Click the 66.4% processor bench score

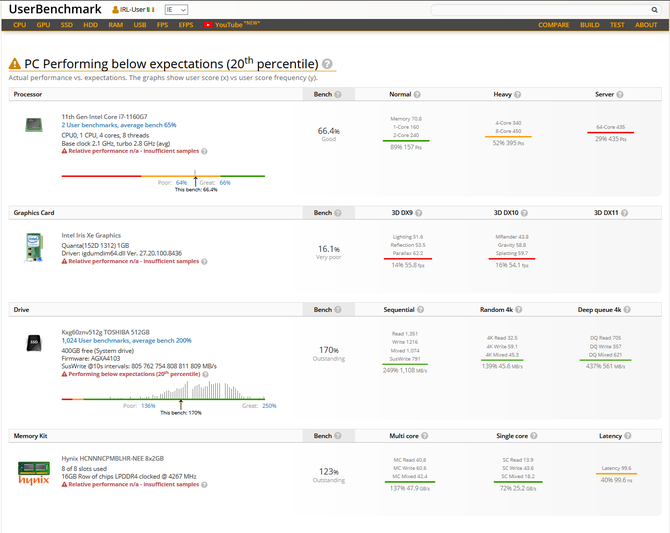pyautogui.click(x=329, y=131)
